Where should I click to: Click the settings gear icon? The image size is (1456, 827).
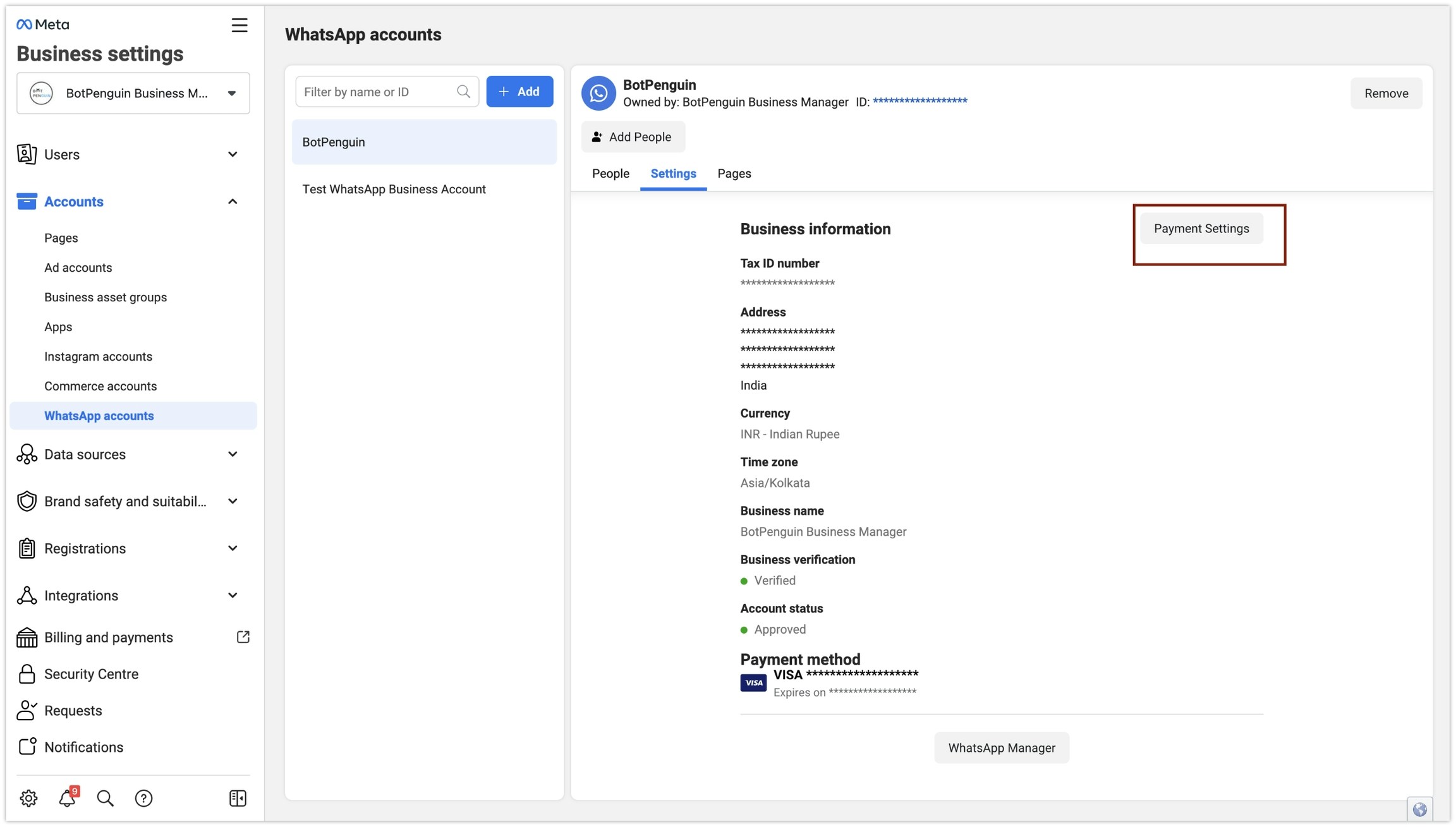click(28, 798)
